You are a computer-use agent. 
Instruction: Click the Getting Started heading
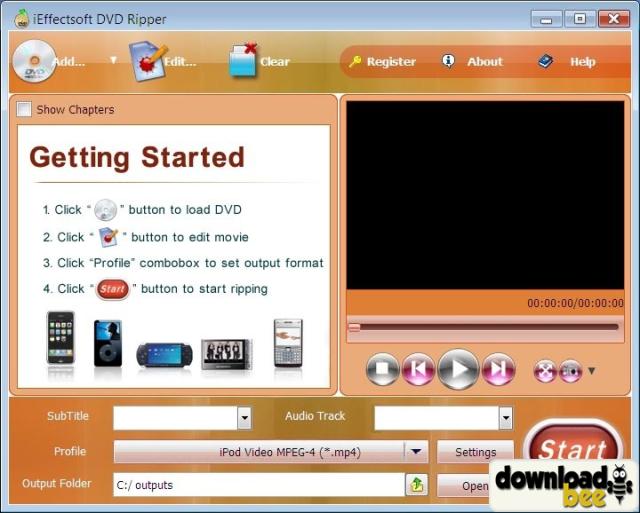pyautogui.click(x=137, y=158)
